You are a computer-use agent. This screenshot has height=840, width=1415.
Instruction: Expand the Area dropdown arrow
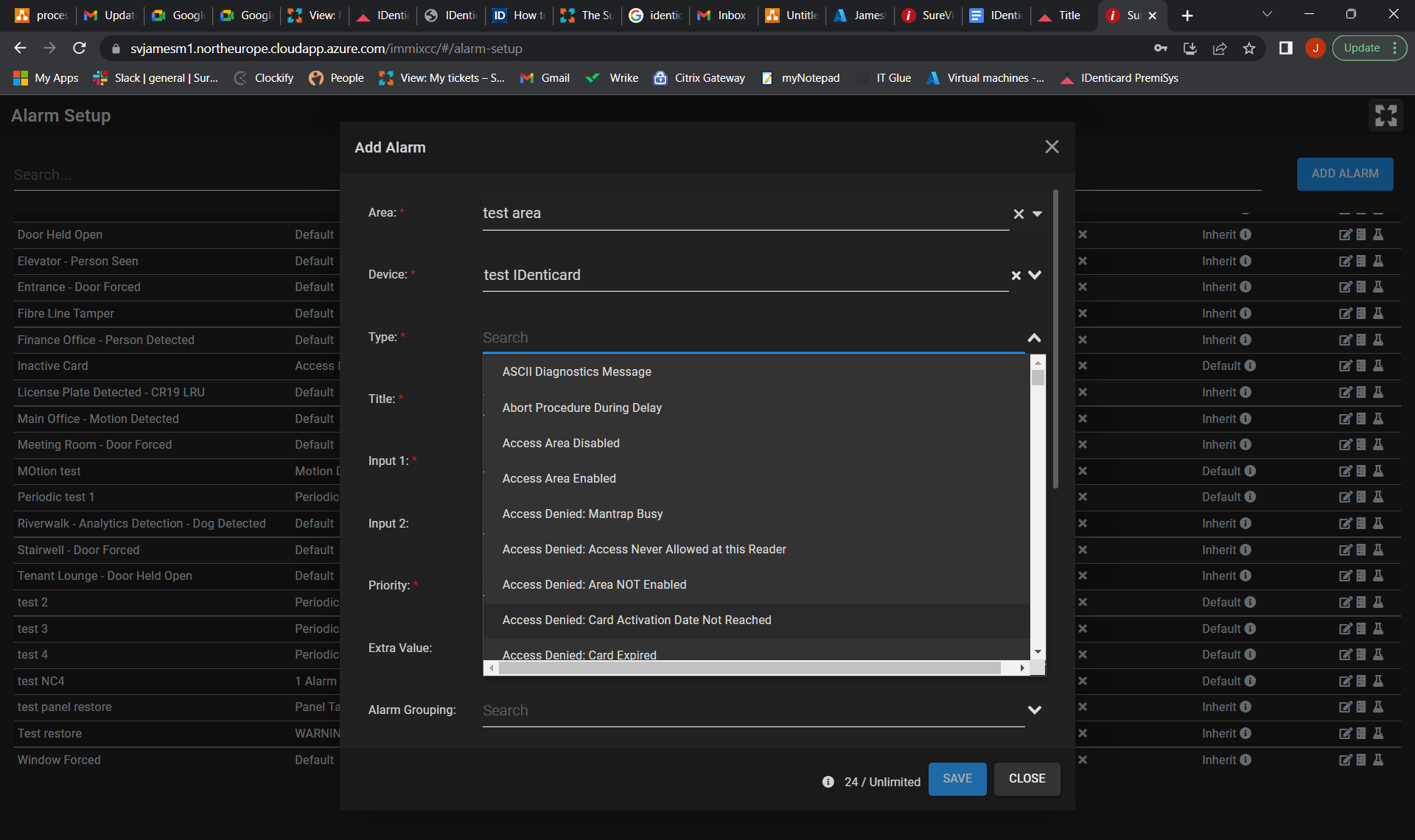pyautogui.click(x=1037, y=214)
